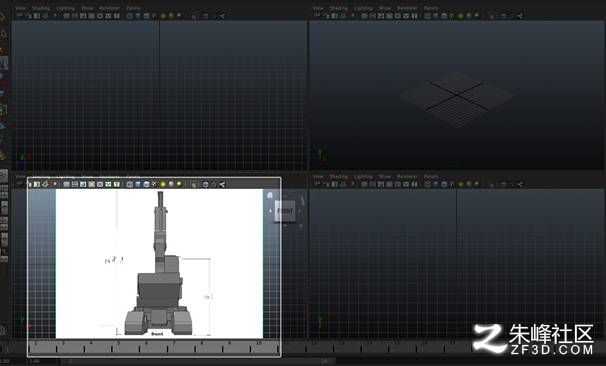Image resolution: width=606 pixels, height=366 pixels.
Task: Open Show dropdown in bottom-right viewport
Action: pyautogui.click(x=385, y=176)
